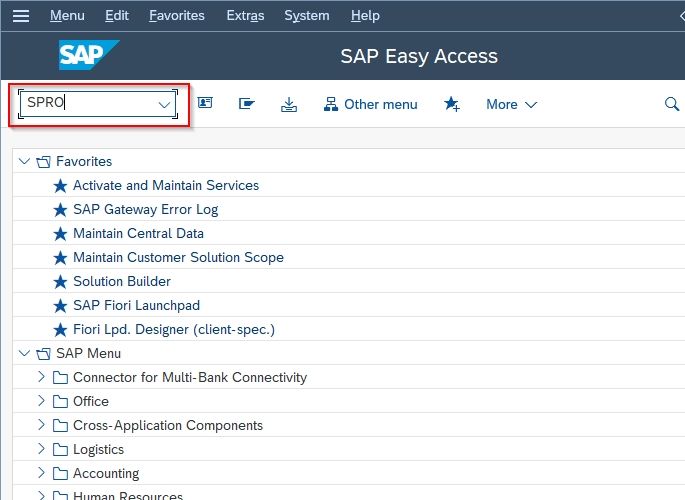The width and height of the screenshot is (685, 500).
Task: Open the More dropdown
Action: 512,104
